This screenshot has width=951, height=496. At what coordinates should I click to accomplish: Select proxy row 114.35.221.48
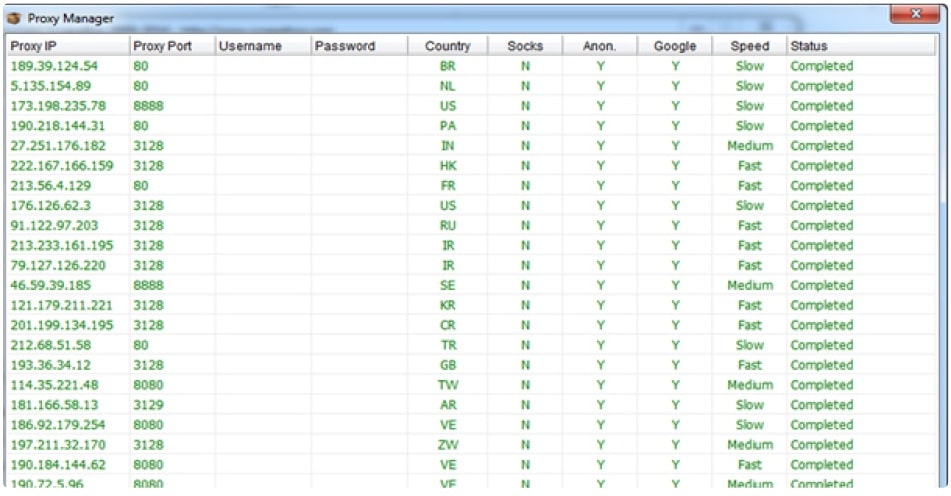472,385
